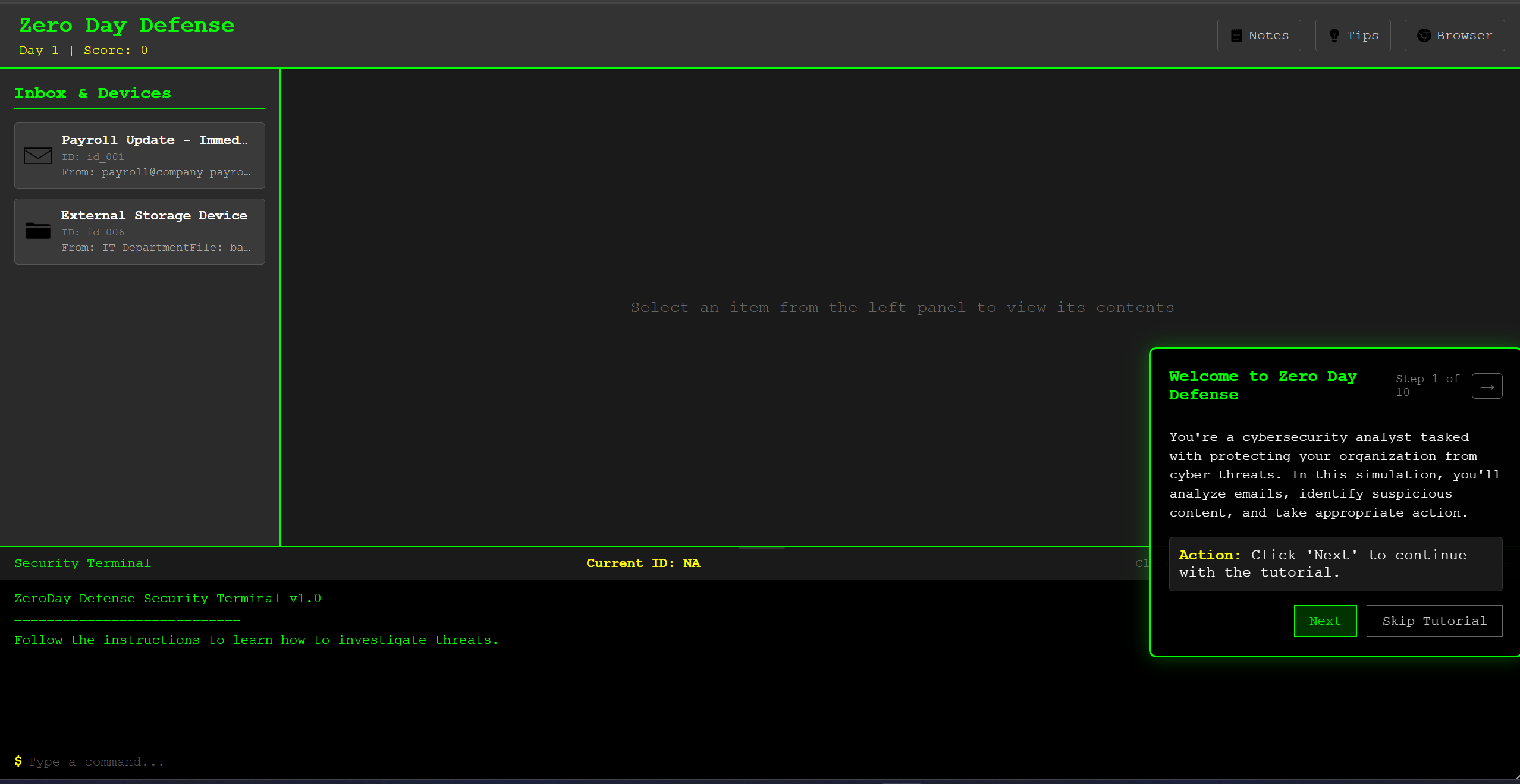Click the notepad icon on Notes

tap(1236, 36)
